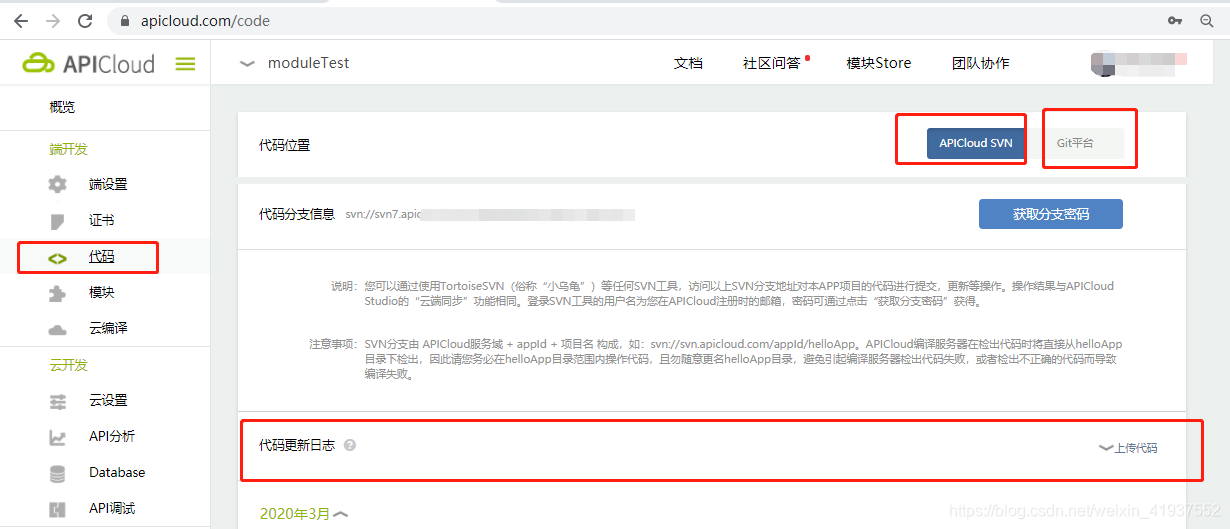The height and width of the screenshot is (529, 1230).
Task: Open 云编译 in sidebar
Action: coord(108,328)
